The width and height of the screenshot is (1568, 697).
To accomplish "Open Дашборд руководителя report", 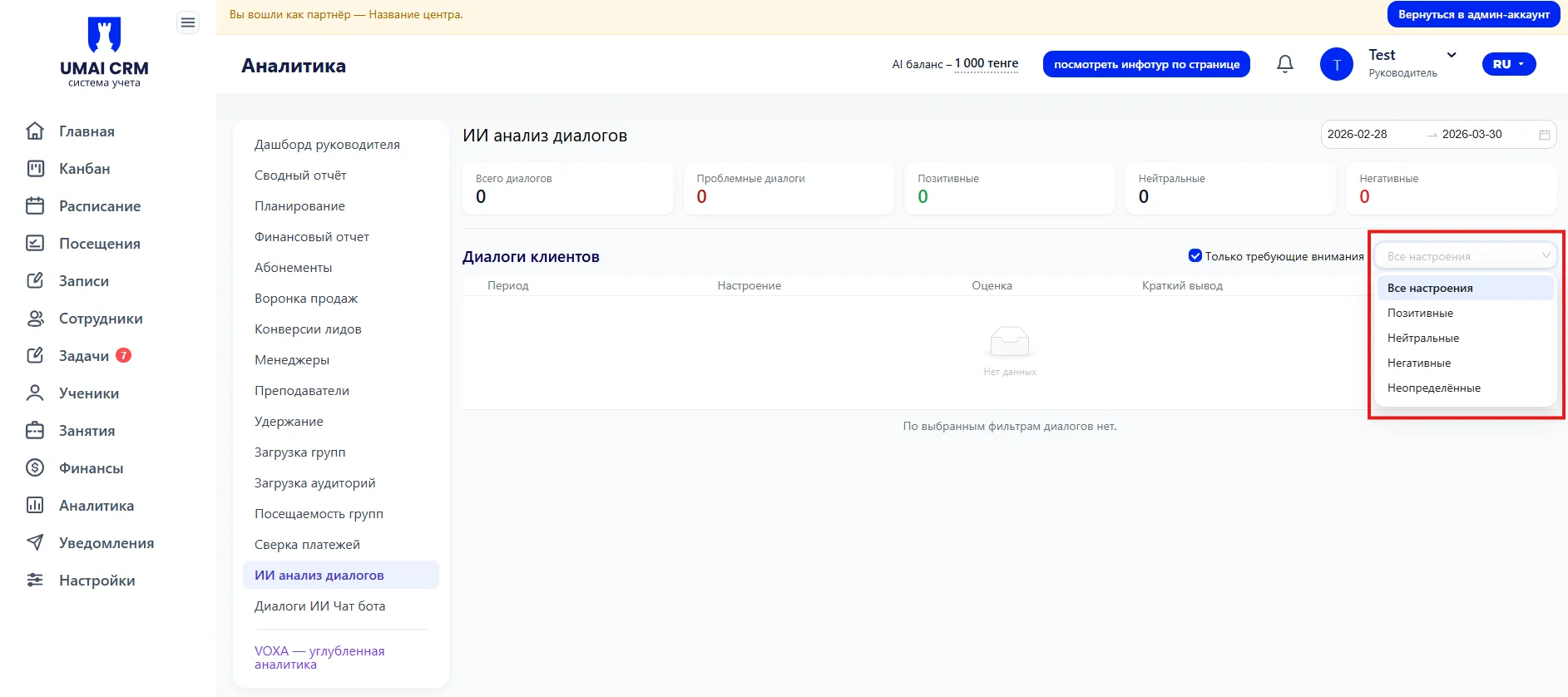I will [327, 145].
